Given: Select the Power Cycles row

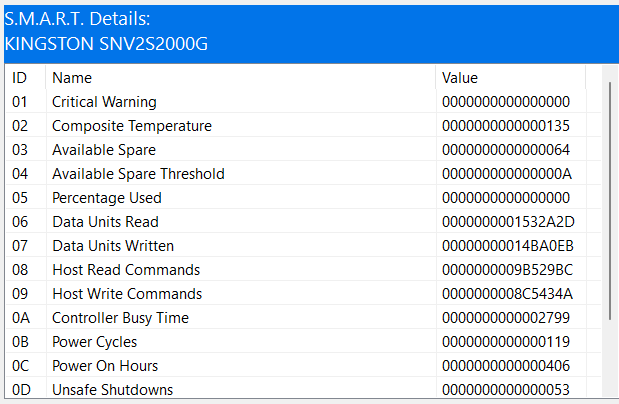Looking at the screenshot, I should pos(303,342).
